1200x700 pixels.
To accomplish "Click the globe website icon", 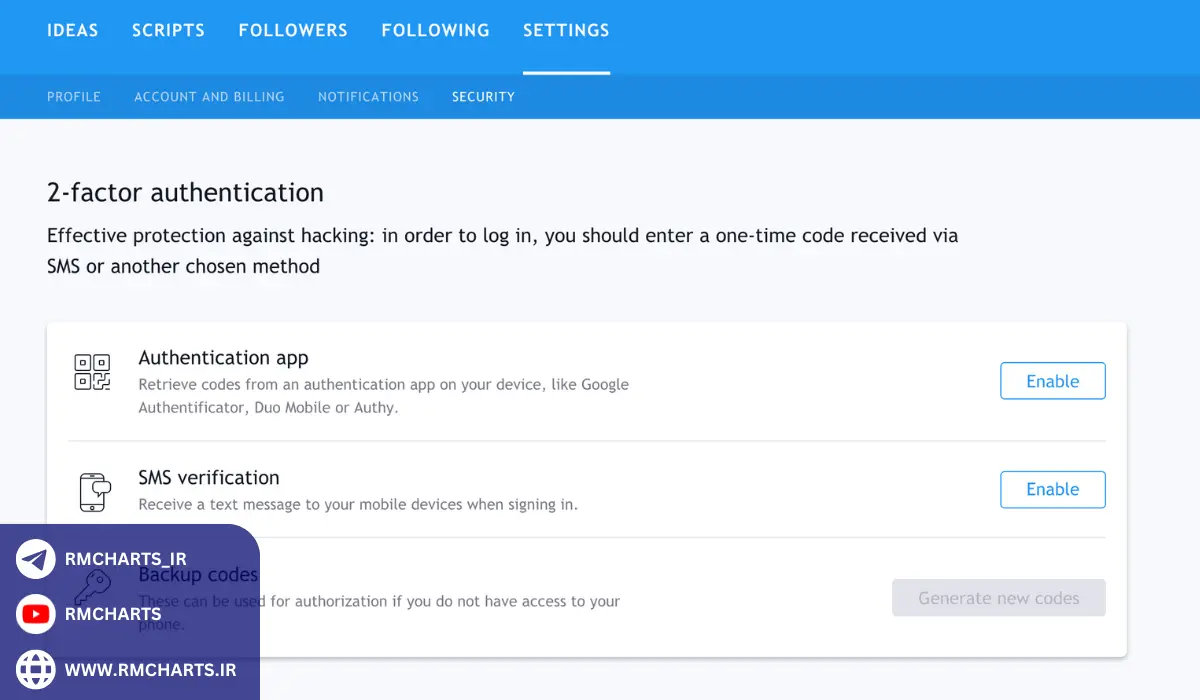I will [x=36, y=669].
